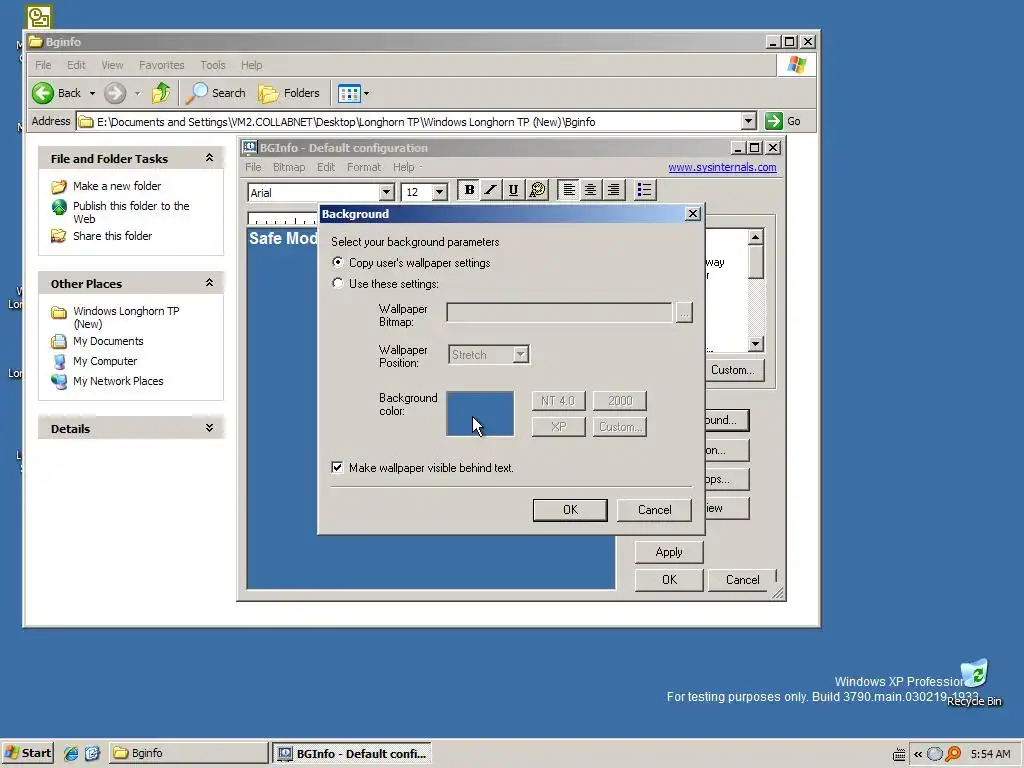Click the Forward arrow in Explorer

click(115, 93)
